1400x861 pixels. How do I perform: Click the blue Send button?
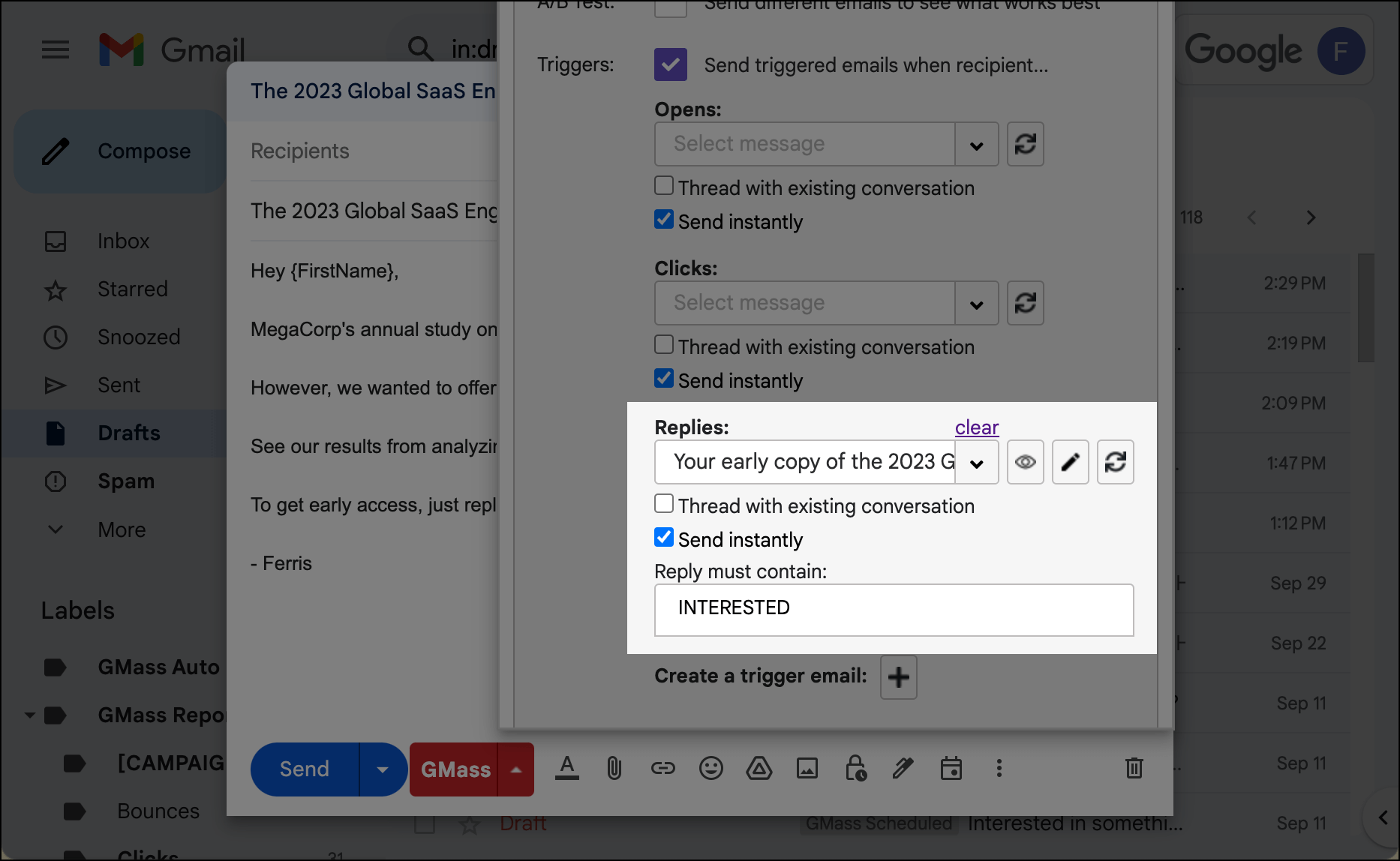point(305,769)
